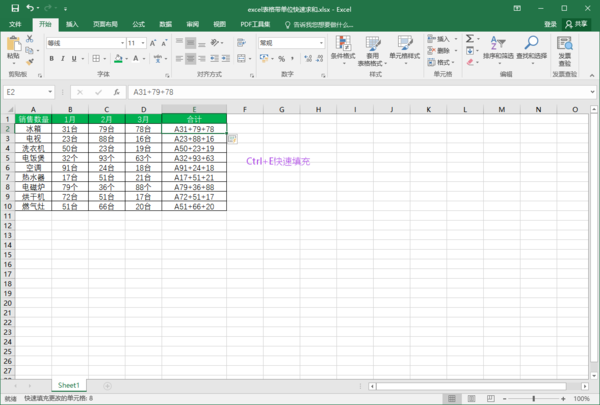
Task: Toggle Italic formatting
Action: 62,59
